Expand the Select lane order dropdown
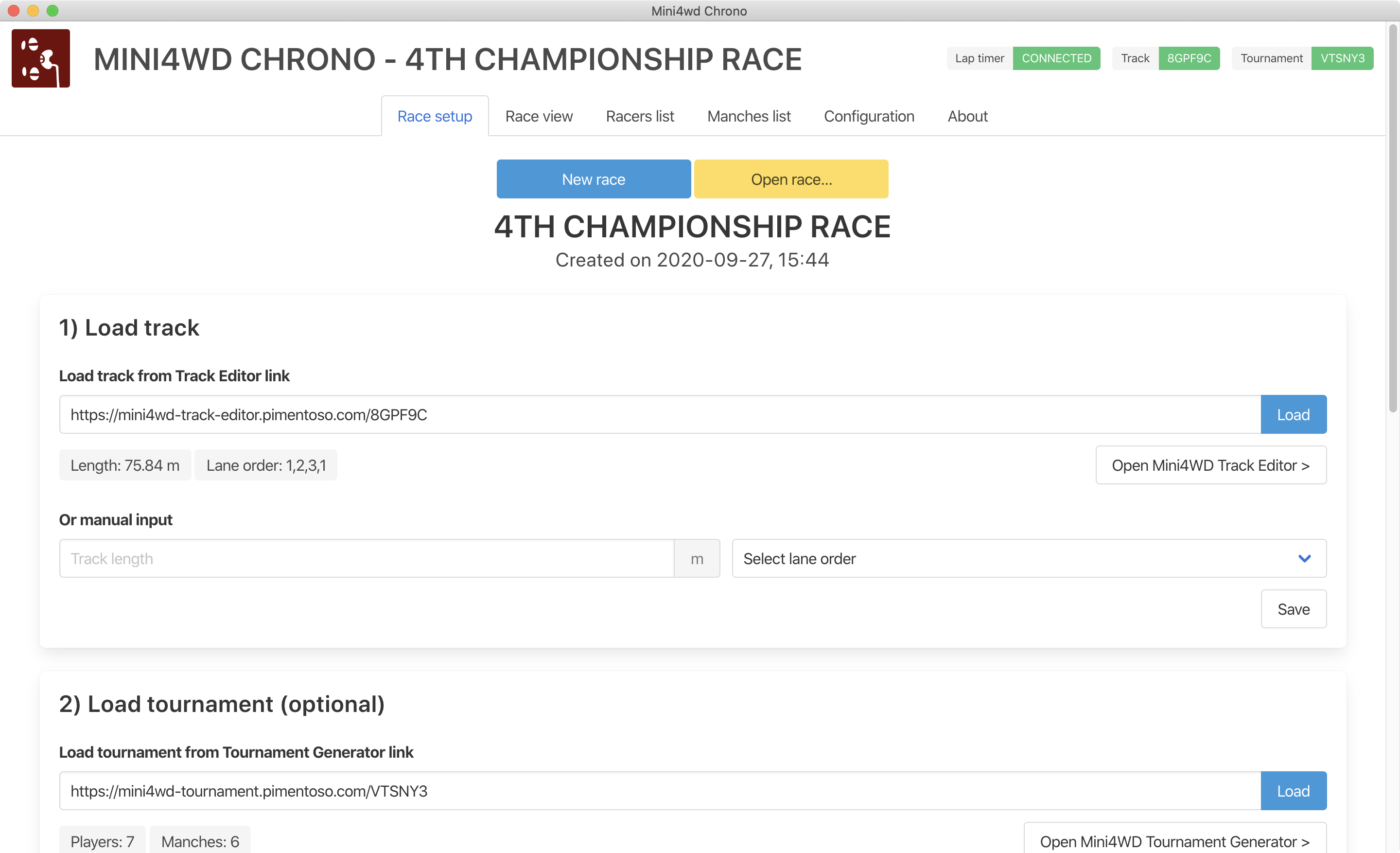This screenshot has height=853, width=1400. coord(1028,559)
